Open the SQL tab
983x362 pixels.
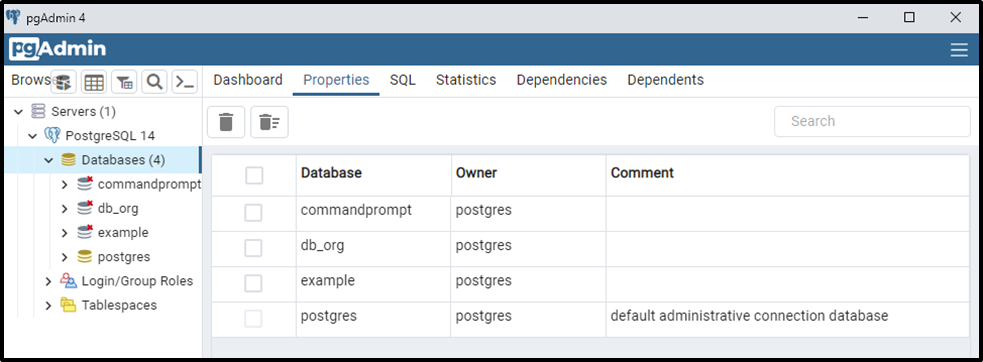tap(402, 80)
